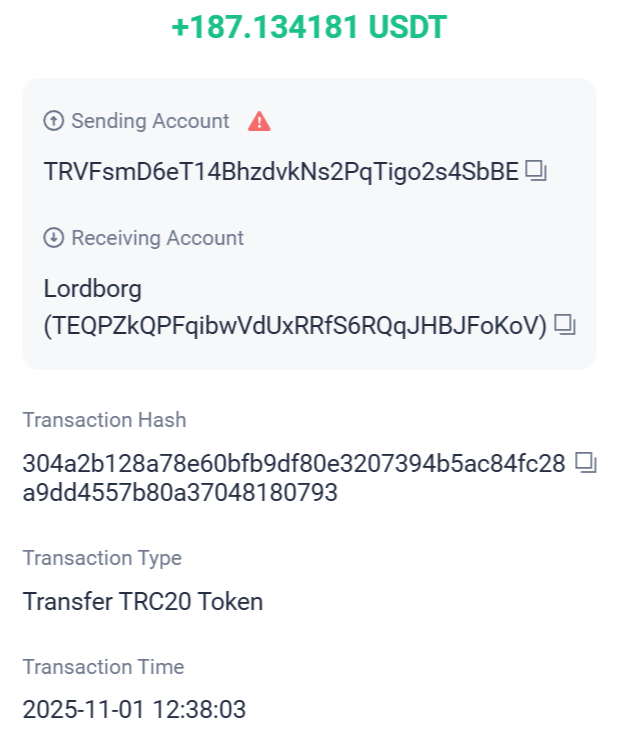Click the Receiving Account label
This screenshot has height=755, width=617.
(x=157, y=238)
